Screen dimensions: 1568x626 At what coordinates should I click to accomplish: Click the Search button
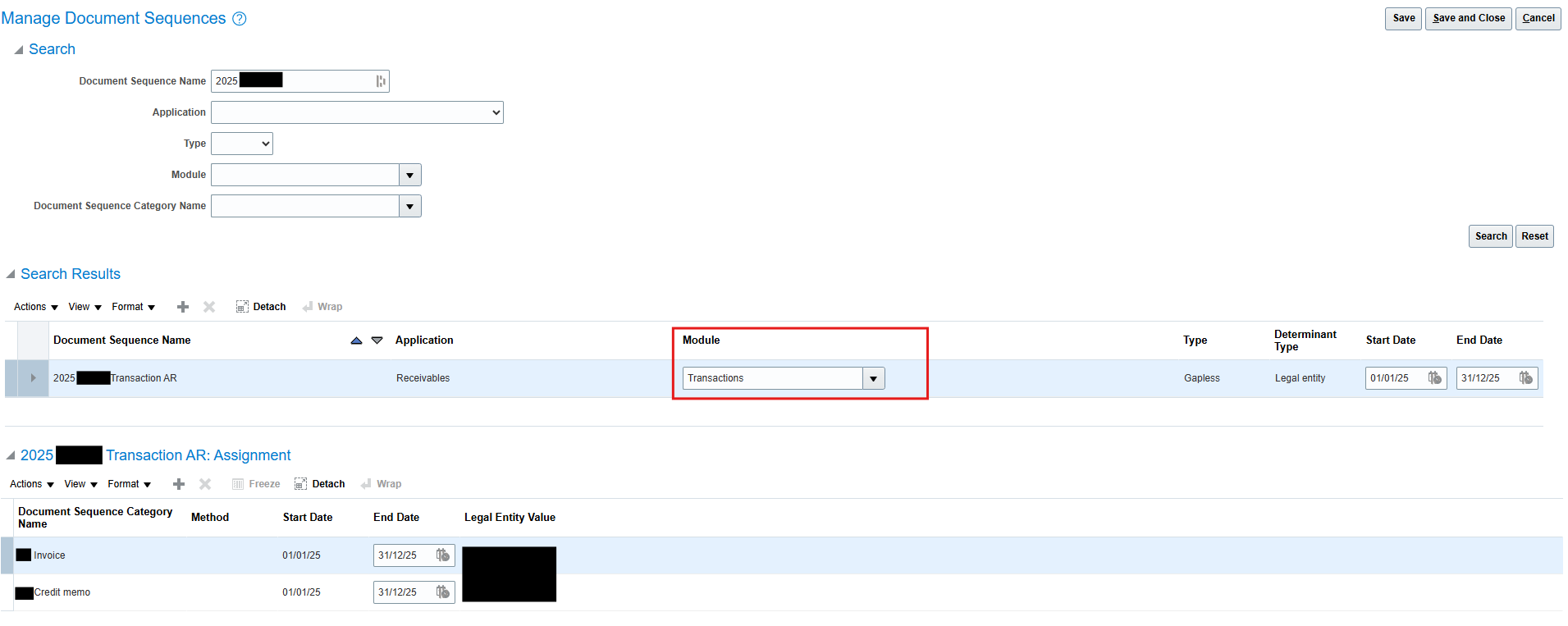1491,236
